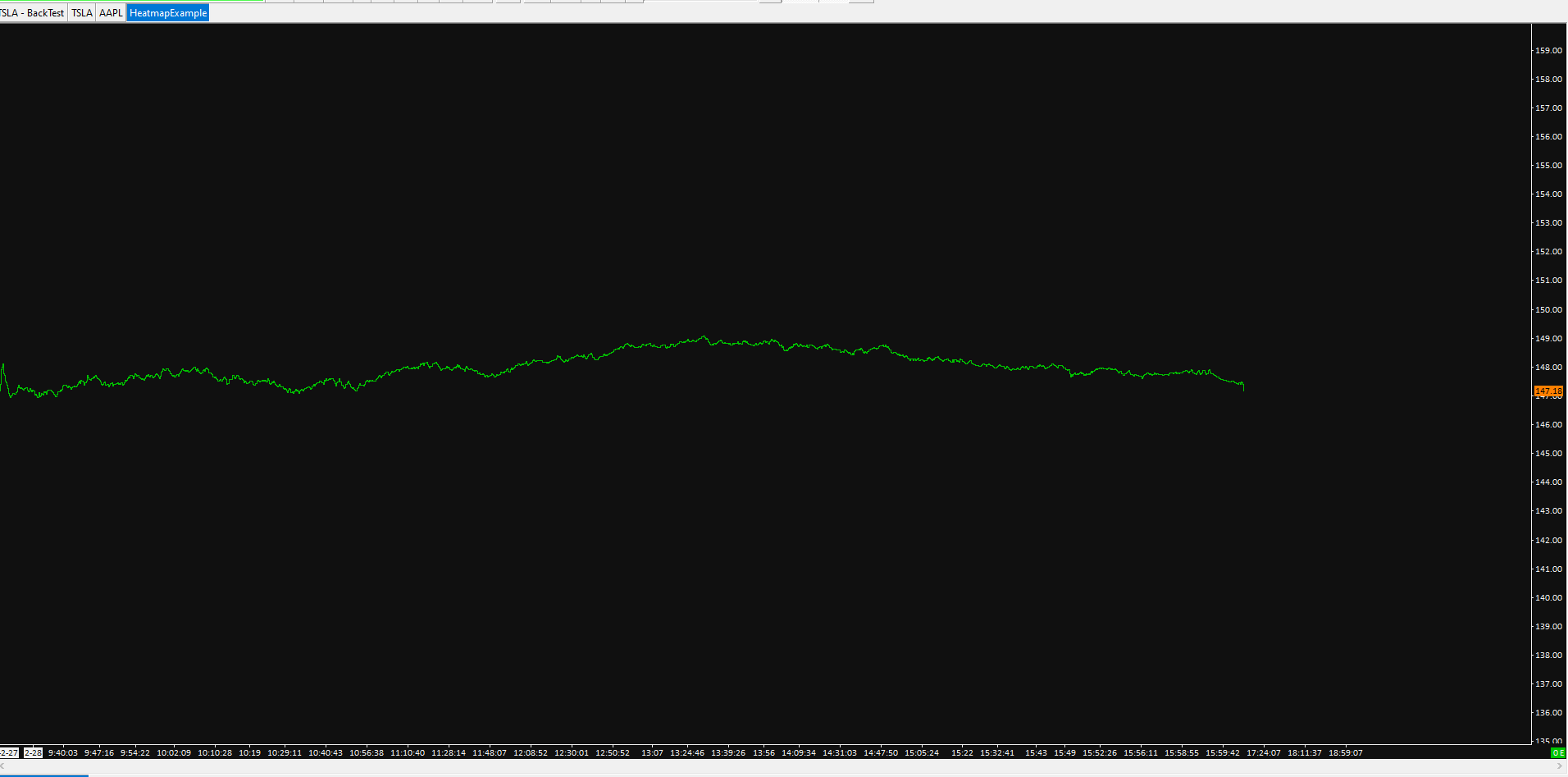Screen dimensions: 1568x777
Task: Click the 150.00 price scale label
Action: (1548, 310)
